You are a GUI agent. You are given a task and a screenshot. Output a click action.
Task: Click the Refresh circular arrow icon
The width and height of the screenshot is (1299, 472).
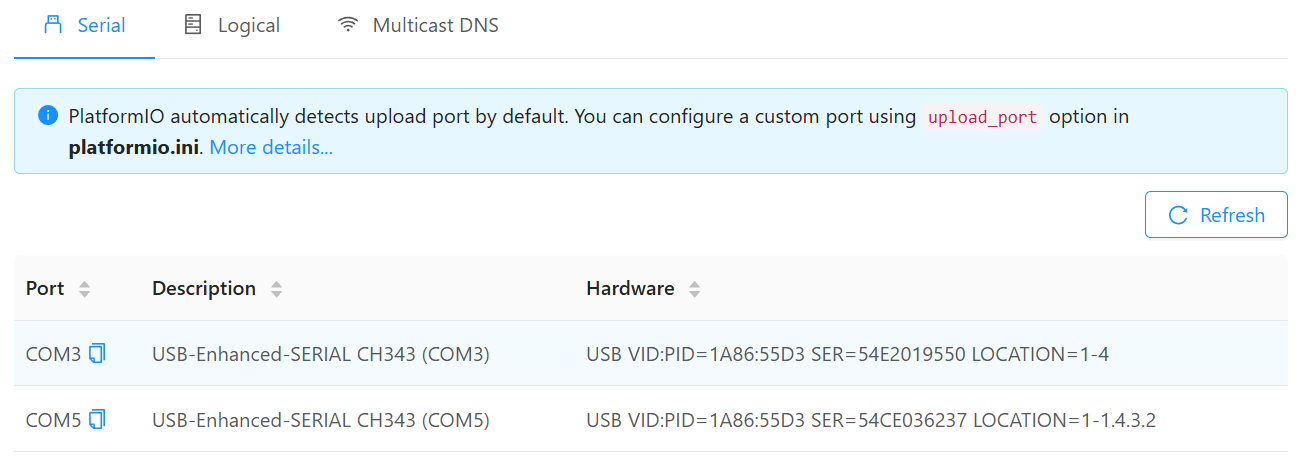[1178, 215]
